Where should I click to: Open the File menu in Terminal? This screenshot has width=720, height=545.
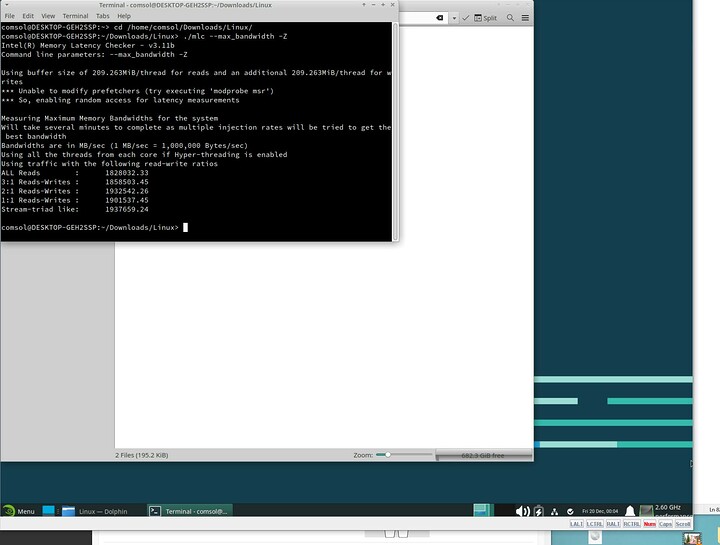(10, 16)
